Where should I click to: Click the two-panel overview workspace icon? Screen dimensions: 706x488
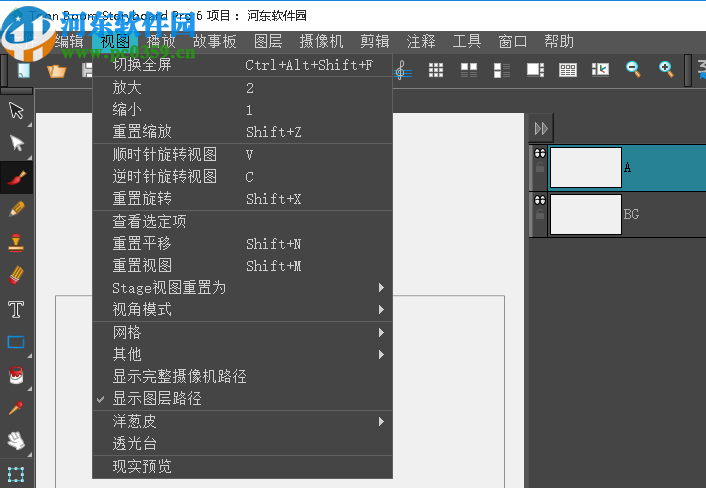tap(469, 70)
